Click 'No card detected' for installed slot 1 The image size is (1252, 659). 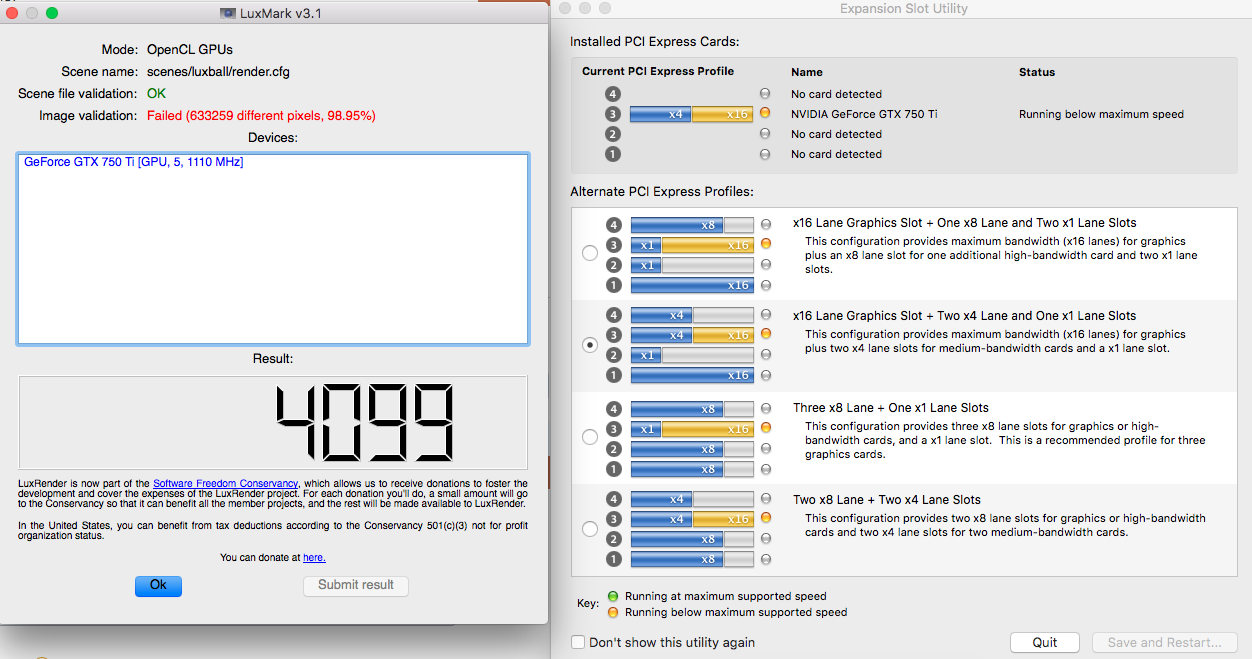[836, 154]
